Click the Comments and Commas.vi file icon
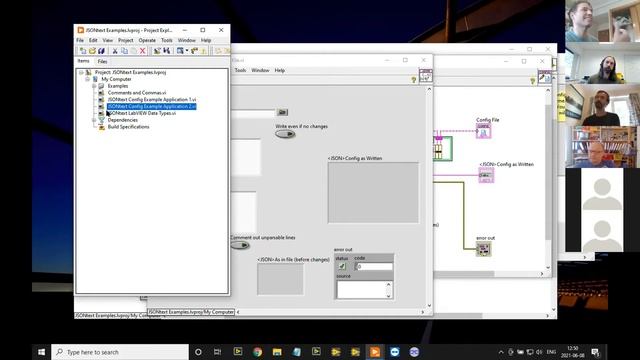 (101, 93)
